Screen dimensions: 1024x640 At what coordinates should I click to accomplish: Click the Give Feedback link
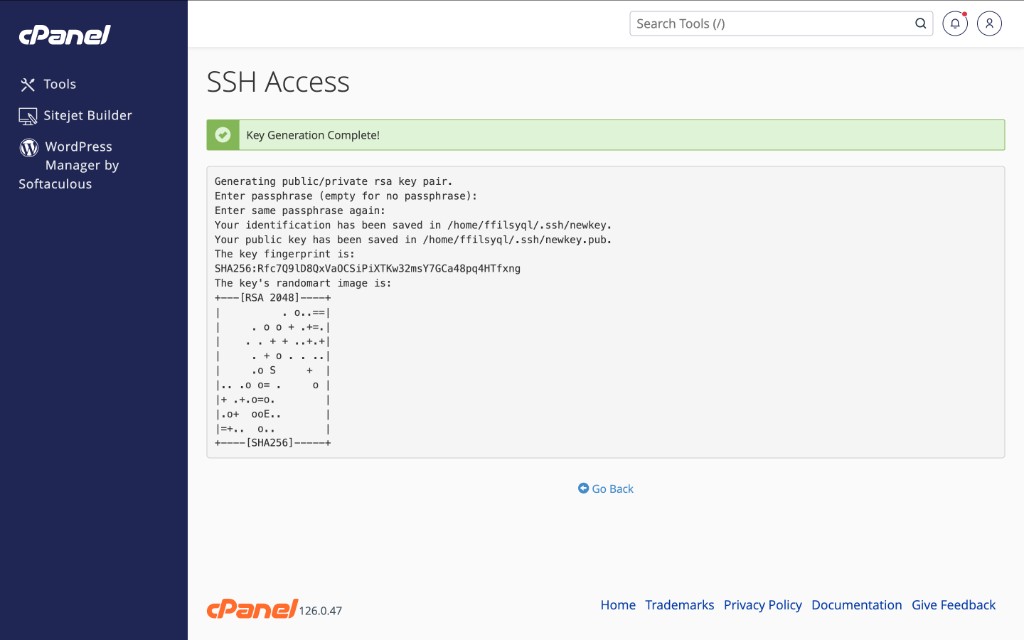click(953, 605)
